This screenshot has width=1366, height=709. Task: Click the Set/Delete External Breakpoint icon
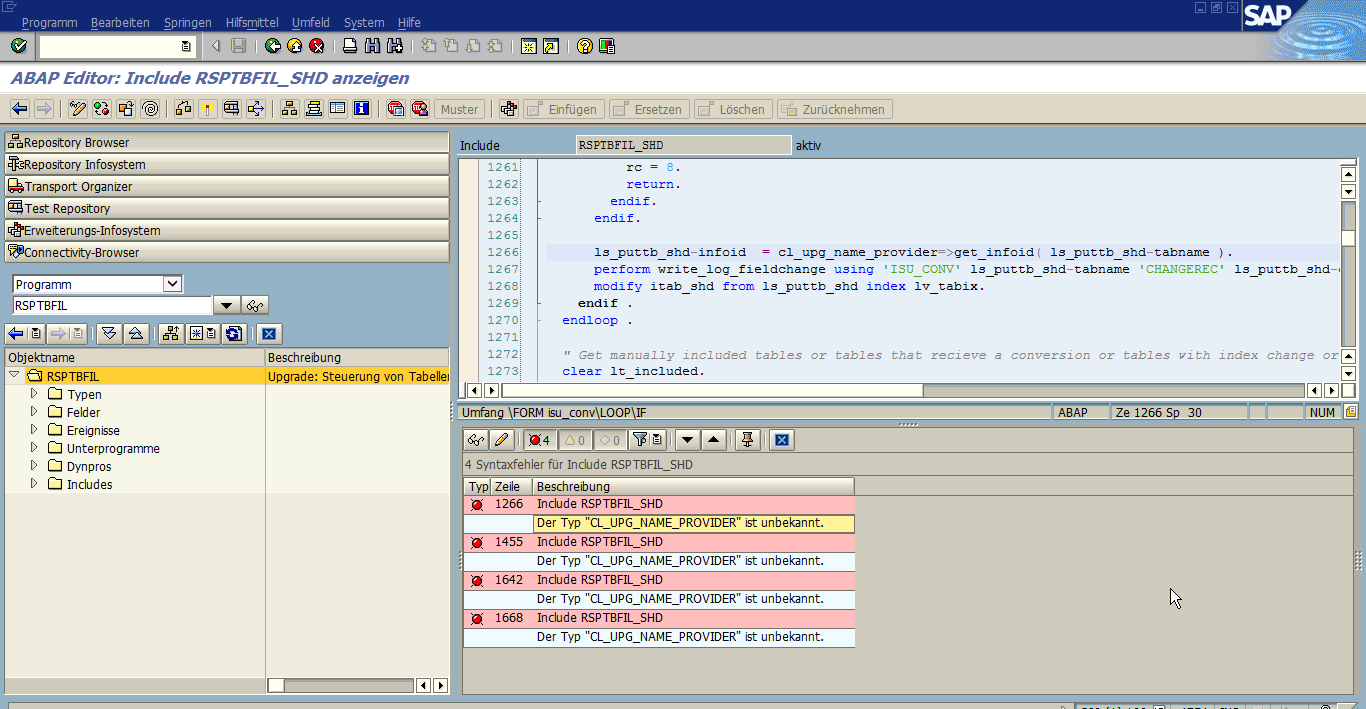pyautogui.click(x=420, y=109)
